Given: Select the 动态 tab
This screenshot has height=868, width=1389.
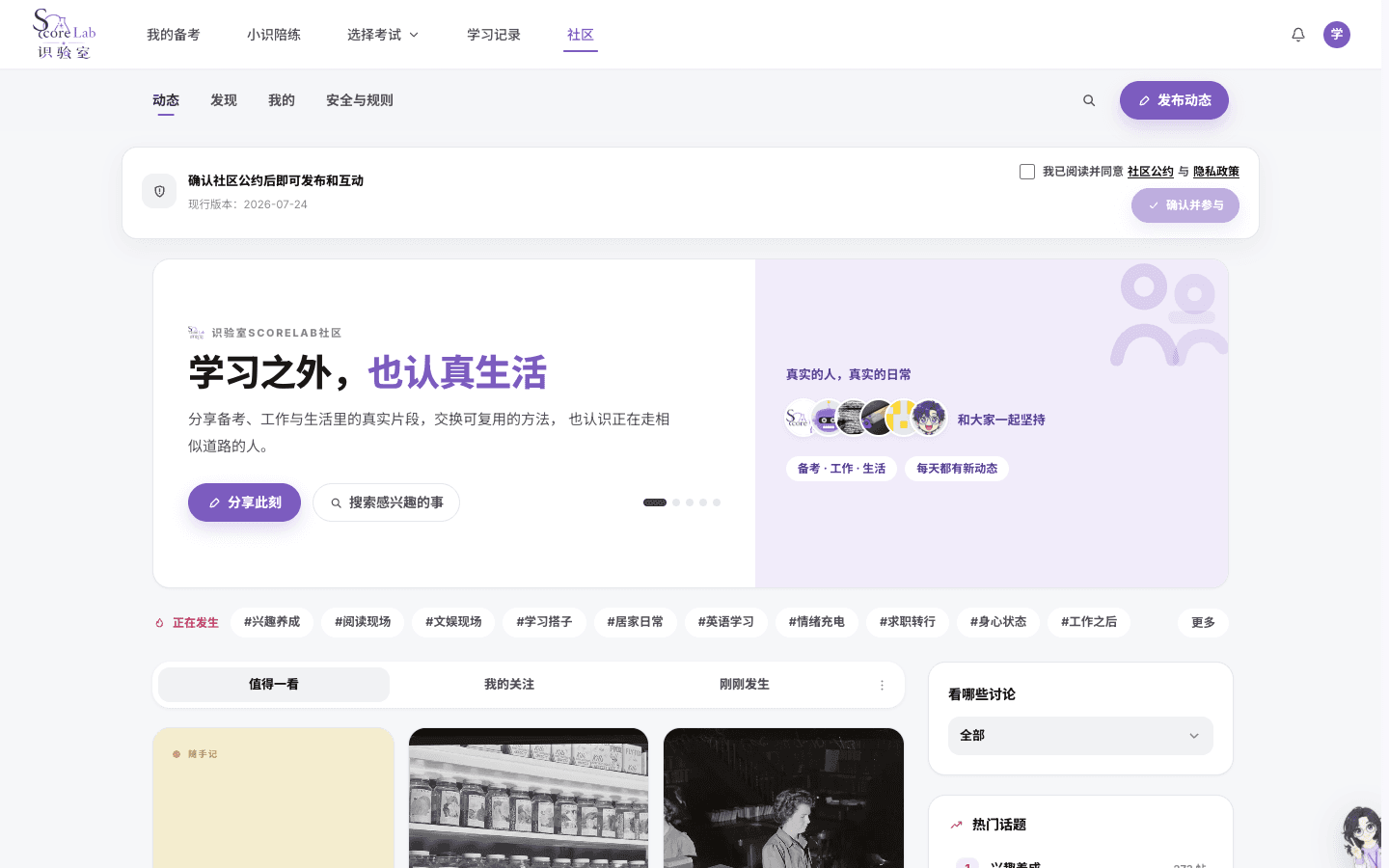Looking at the screenshot, I should [x=166, y=100].
